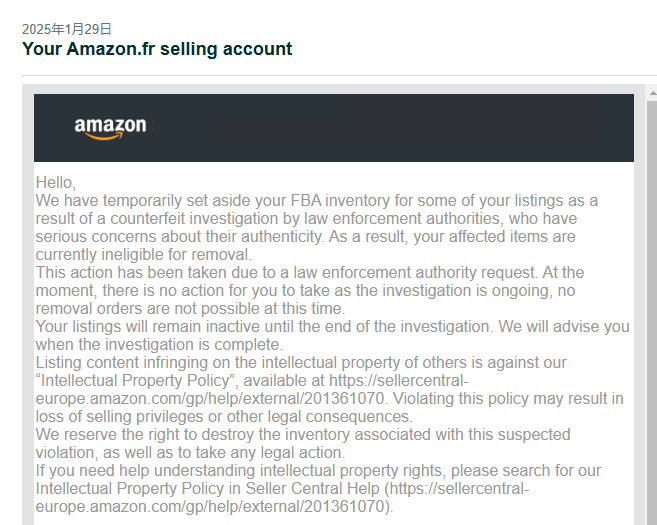Click the orange smile arrow under amazon

click(x=103, y=136)
